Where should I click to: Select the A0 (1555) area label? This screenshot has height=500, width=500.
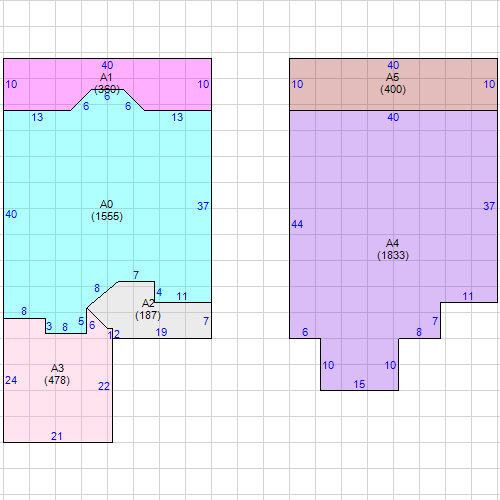coord(107,210)
